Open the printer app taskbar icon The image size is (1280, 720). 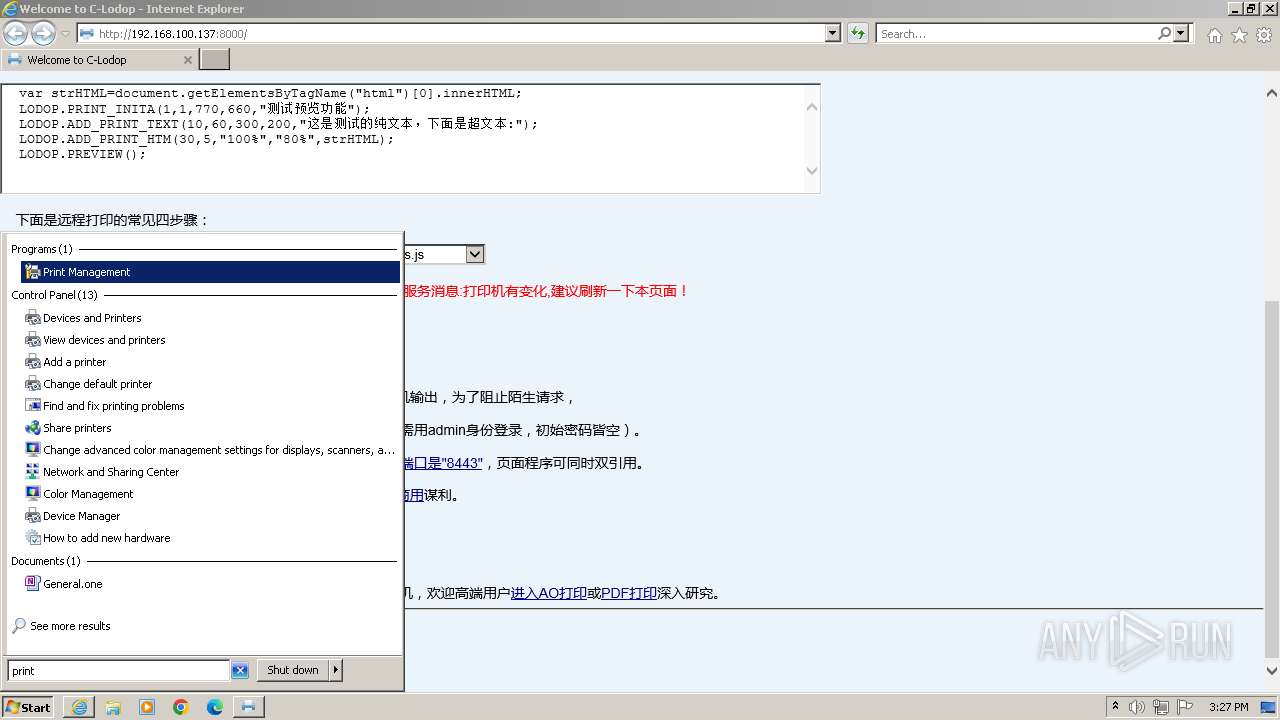click(x=249, y=707)
